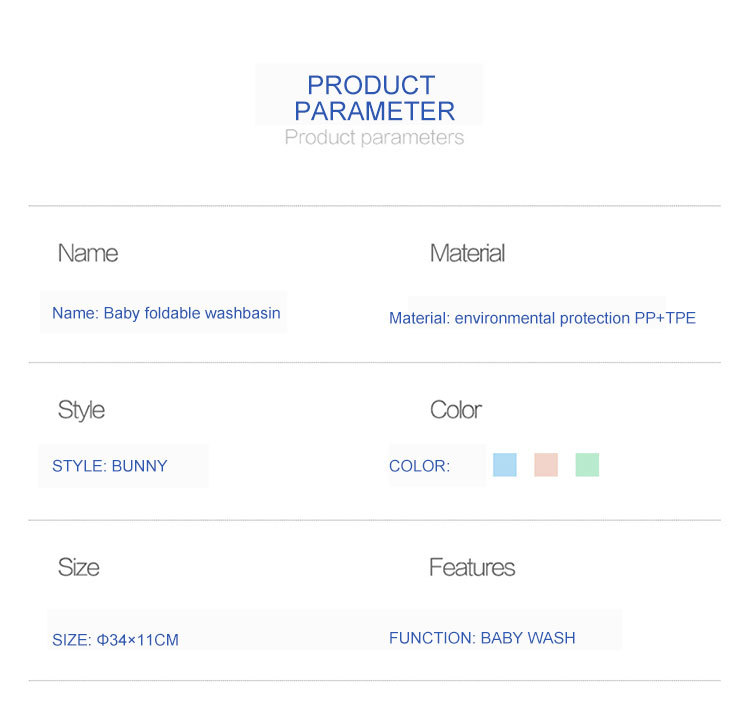
Task: Click the word PRODUCT in the title
Action: 371,85
